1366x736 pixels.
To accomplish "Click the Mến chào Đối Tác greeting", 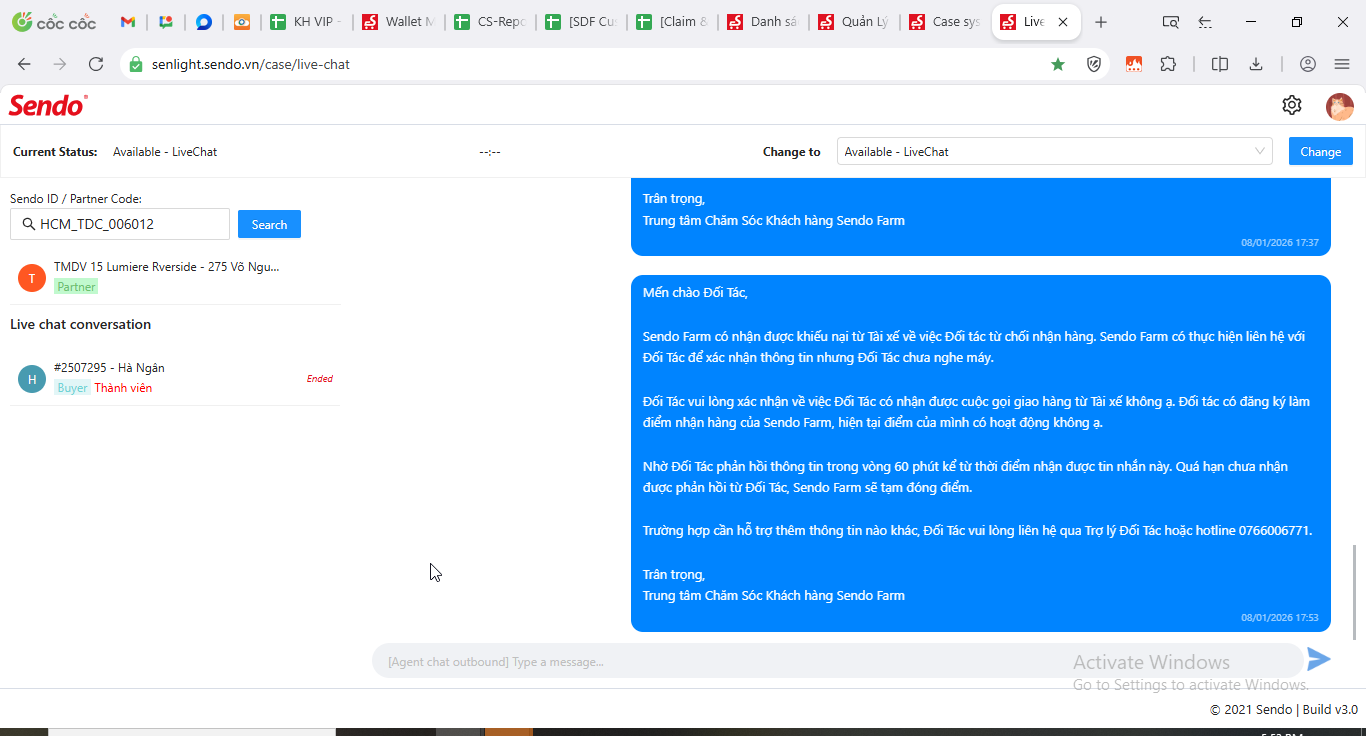I will (695, 292).
